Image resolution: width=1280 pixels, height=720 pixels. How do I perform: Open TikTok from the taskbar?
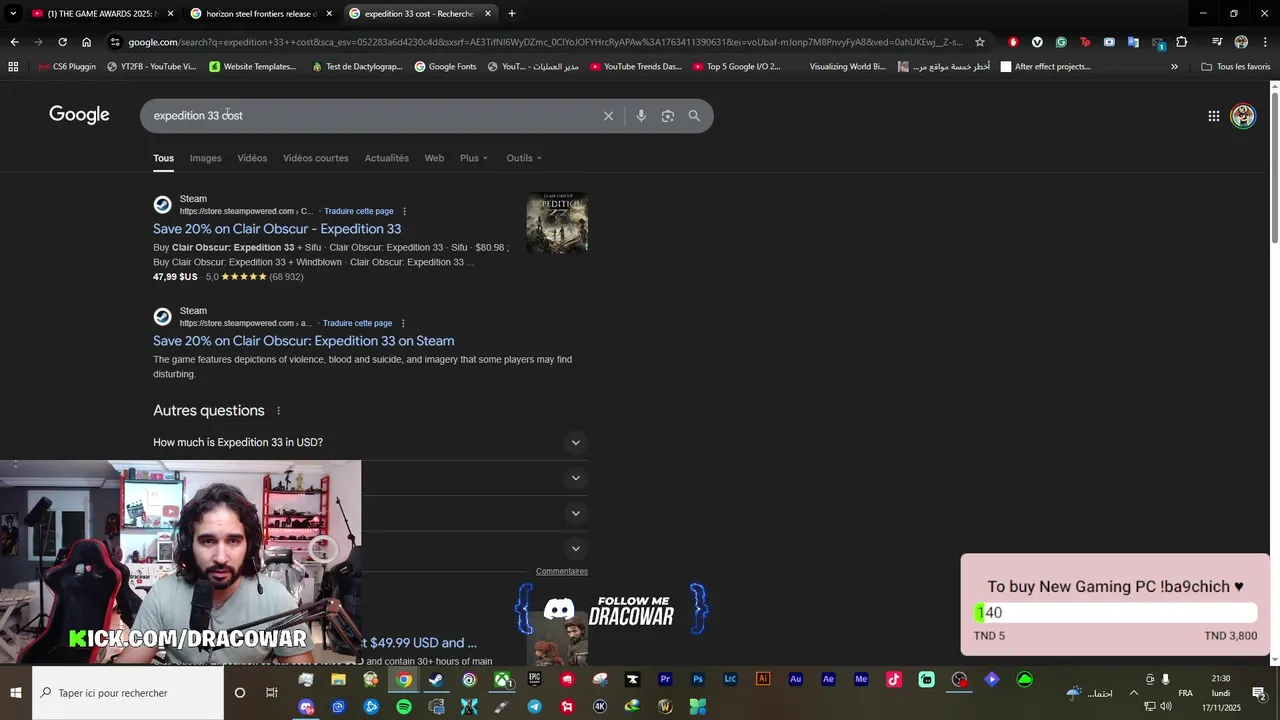click(894, 680)
